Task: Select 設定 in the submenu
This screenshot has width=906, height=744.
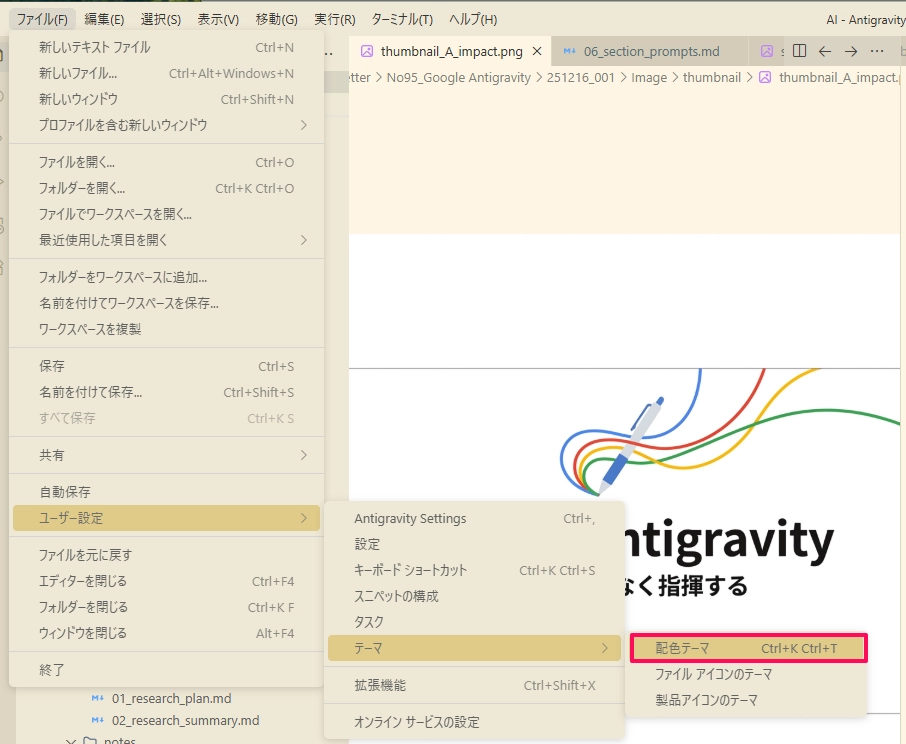Action: 474,544
